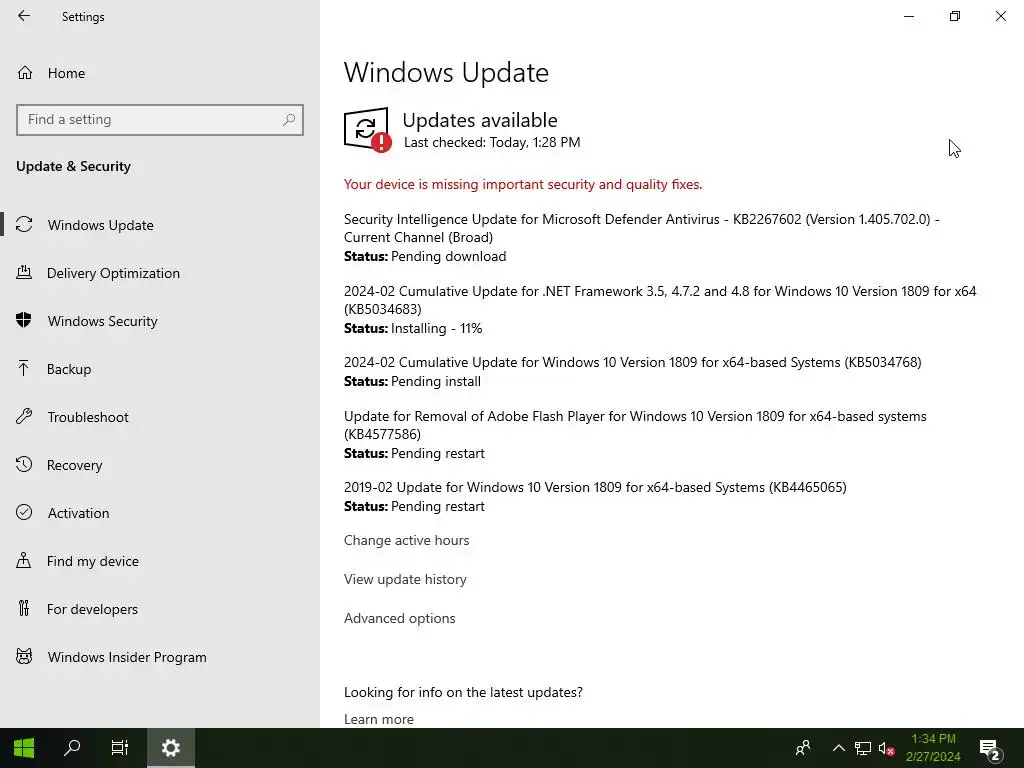Click the missing security fixes warning text
Image resolution: width=1024 pixels, height=768 pixels.
point(522,184)
